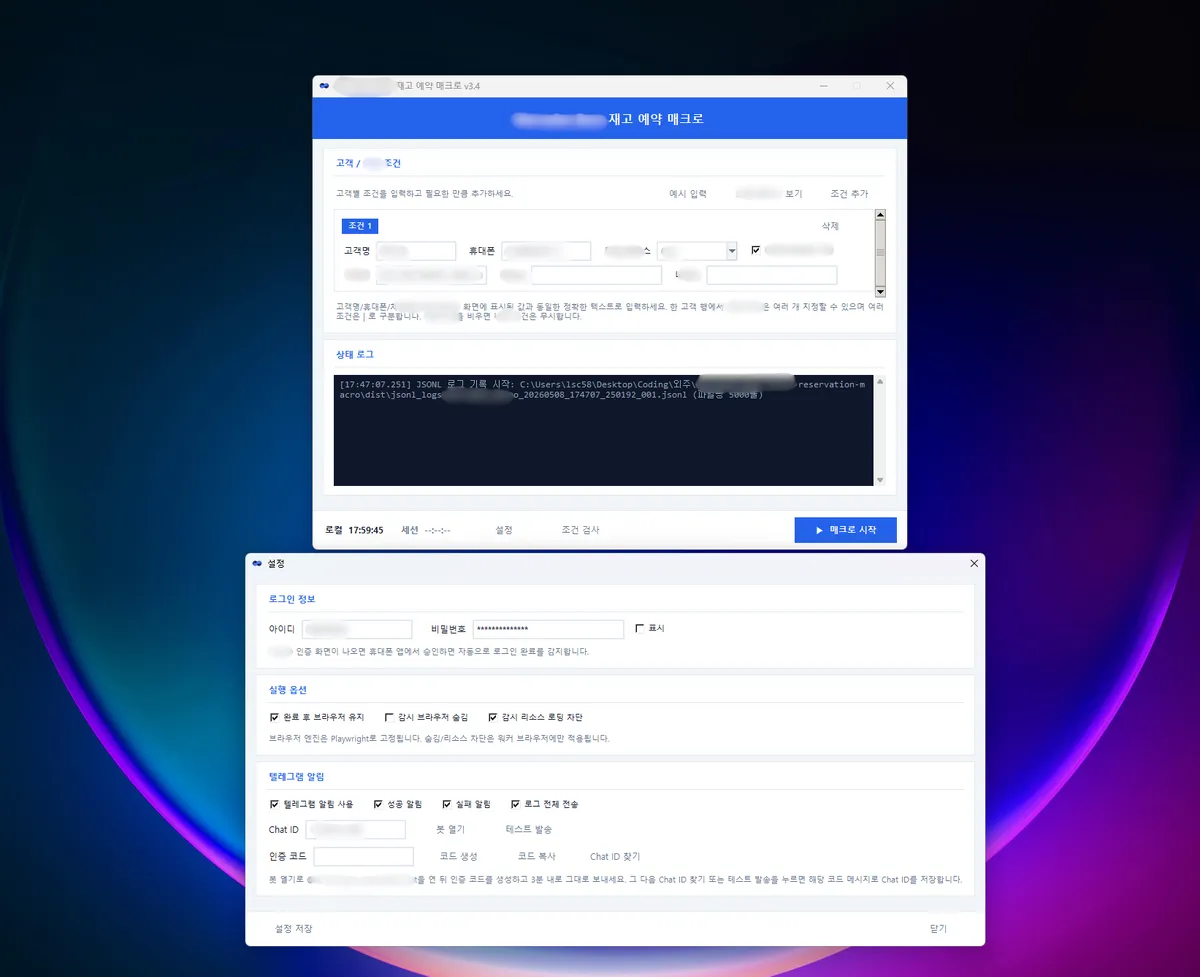Click 코드 생성 to generate a code
The width and height of the screenshot is (1200, 977).
click(x=459, y=856)
